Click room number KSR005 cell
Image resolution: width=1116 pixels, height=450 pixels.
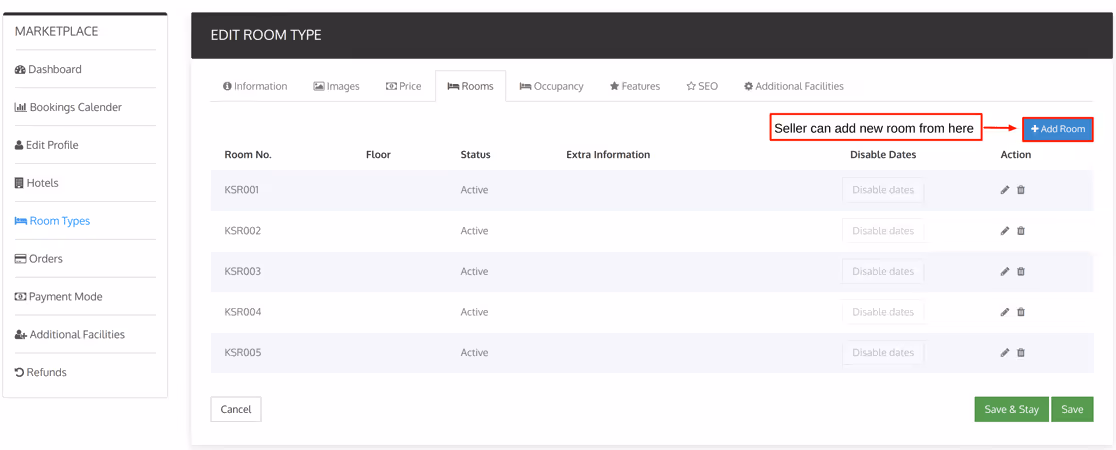[x=243, y=352]
